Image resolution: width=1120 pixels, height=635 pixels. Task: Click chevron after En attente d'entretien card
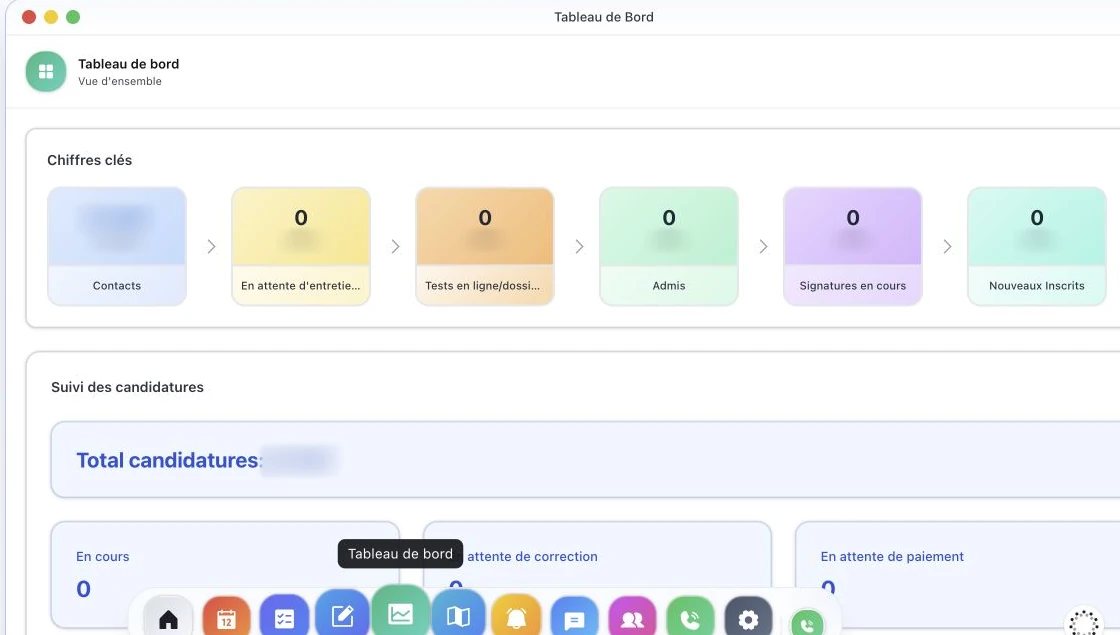pyautogui.click(x=395, y=246)
